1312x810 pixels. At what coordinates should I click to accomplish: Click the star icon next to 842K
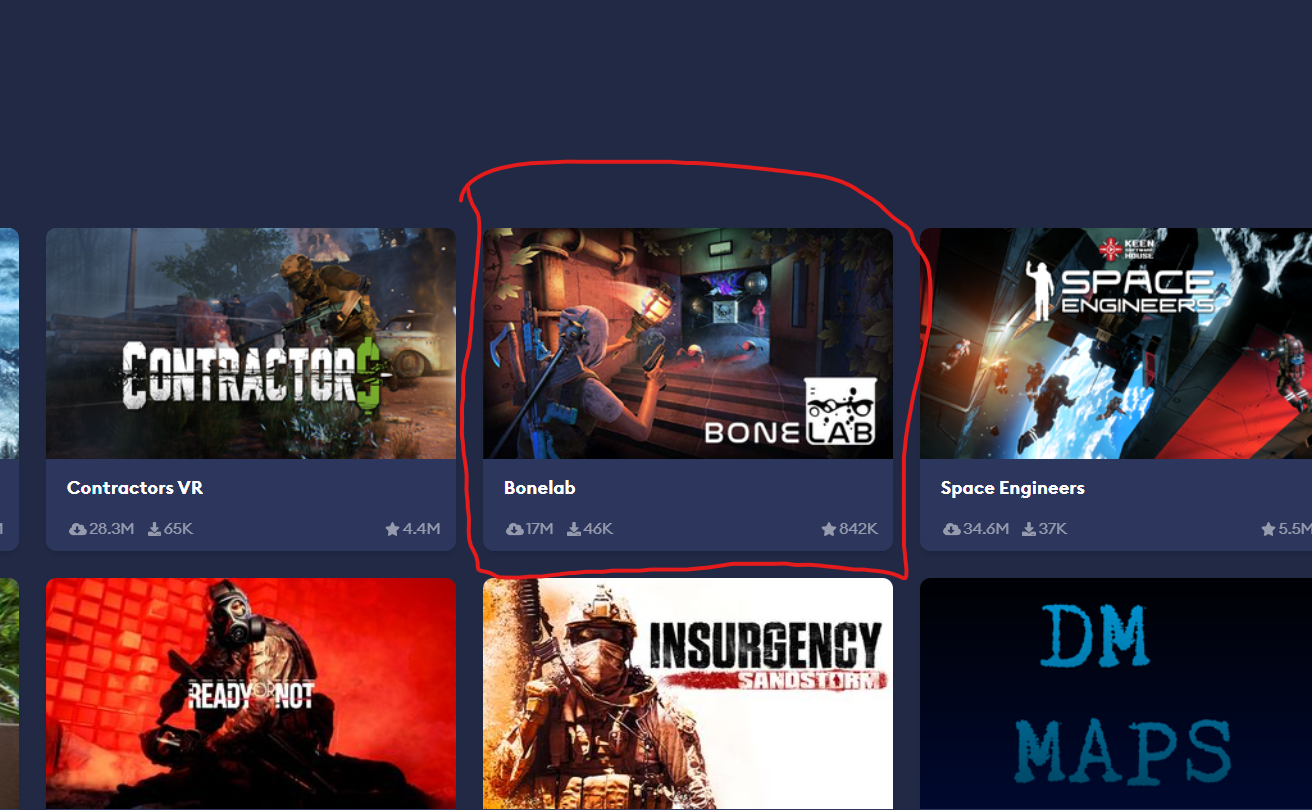pyautogui.click(x=828, y=529)
